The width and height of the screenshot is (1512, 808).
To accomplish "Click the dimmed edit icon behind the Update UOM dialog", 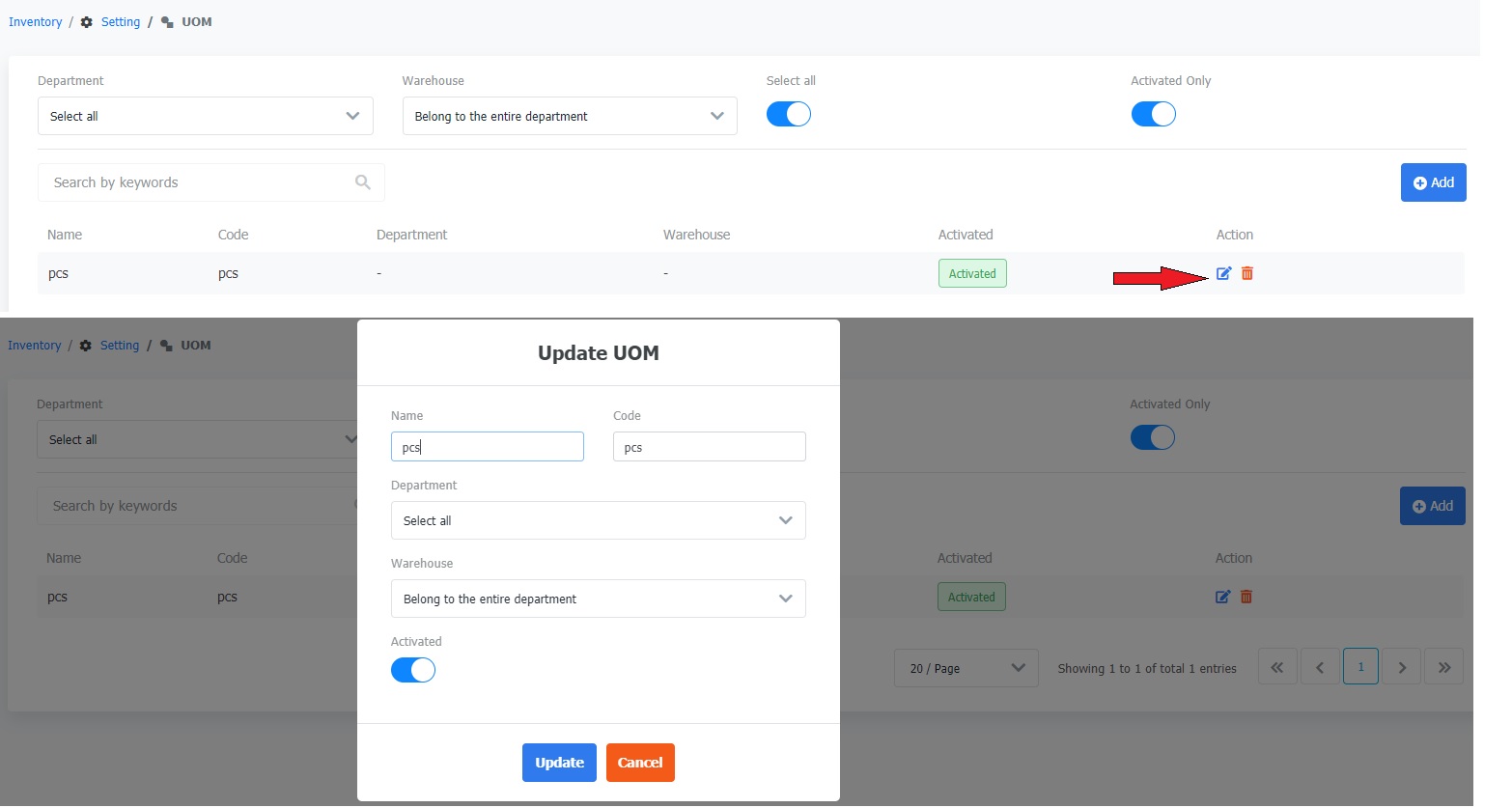I will (x=1222, y=597).
